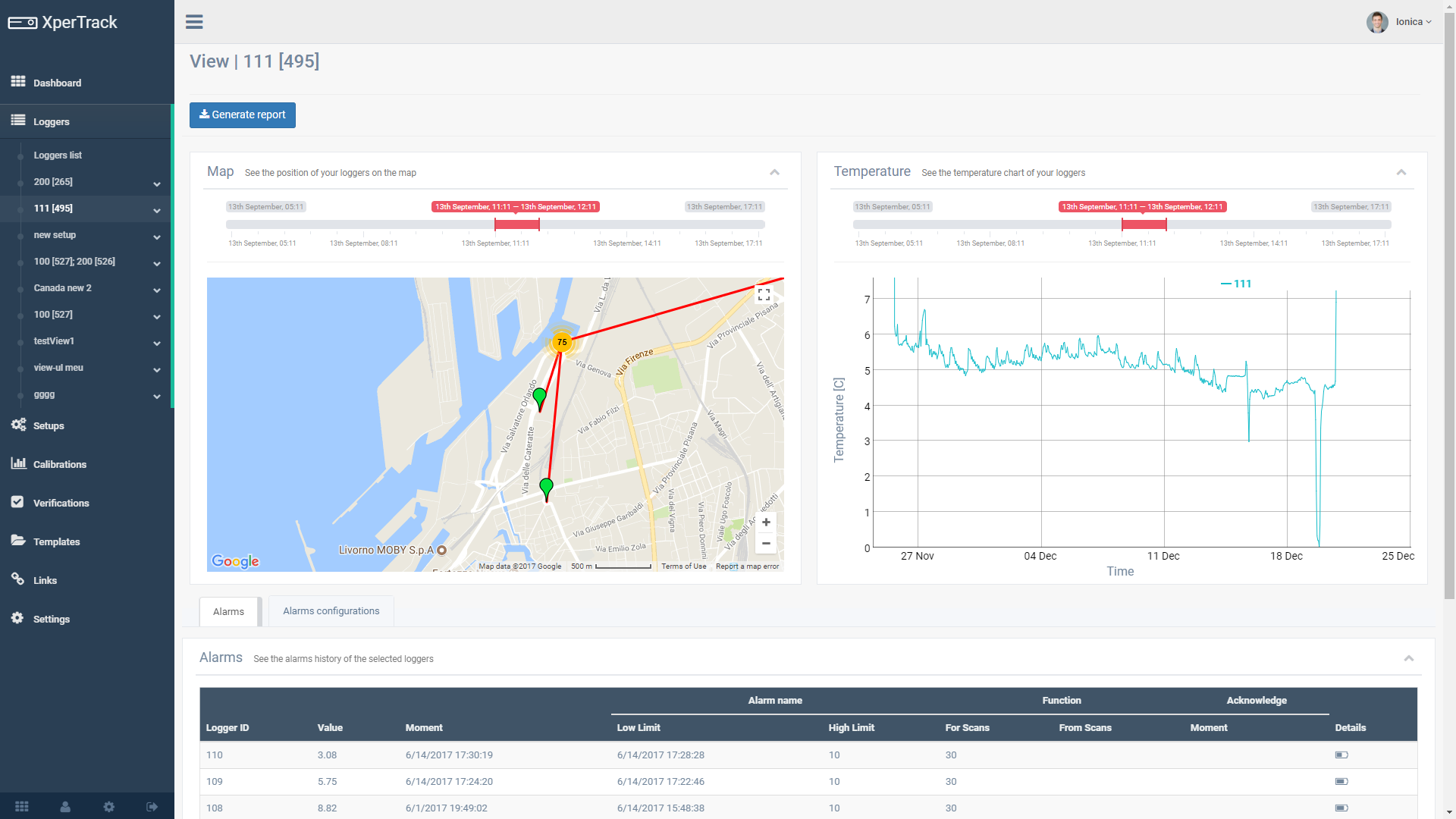This screenshot has height=819, width=1456.
Task: Toggle the 111 series legend in chart
Action: pos(1236,284)
